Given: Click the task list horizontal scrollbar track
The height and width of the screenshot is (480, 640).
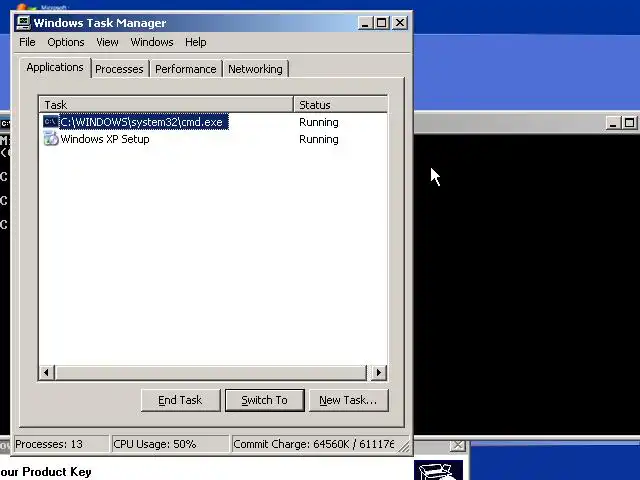Looking at the screenshot, I should coord(211,372).
